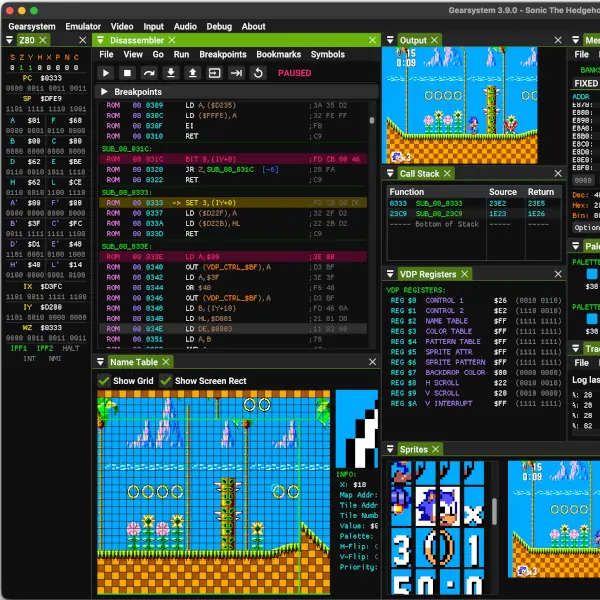Screen dimensions: 600x600
Task: Resume execution with the play button
Action: click(x=106, y=73)
